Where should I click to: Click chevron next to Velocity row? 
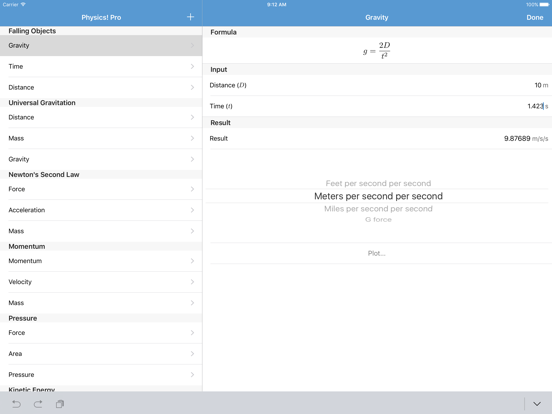[x=192, y=282]
